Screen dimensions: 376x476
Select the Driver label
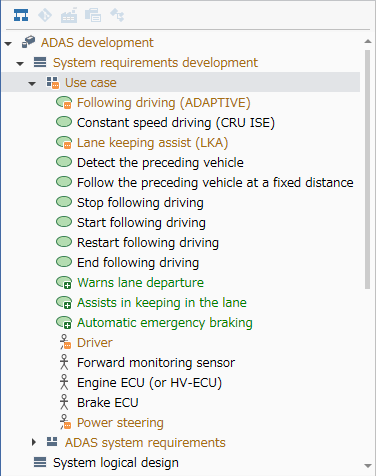tap(95, 343)
